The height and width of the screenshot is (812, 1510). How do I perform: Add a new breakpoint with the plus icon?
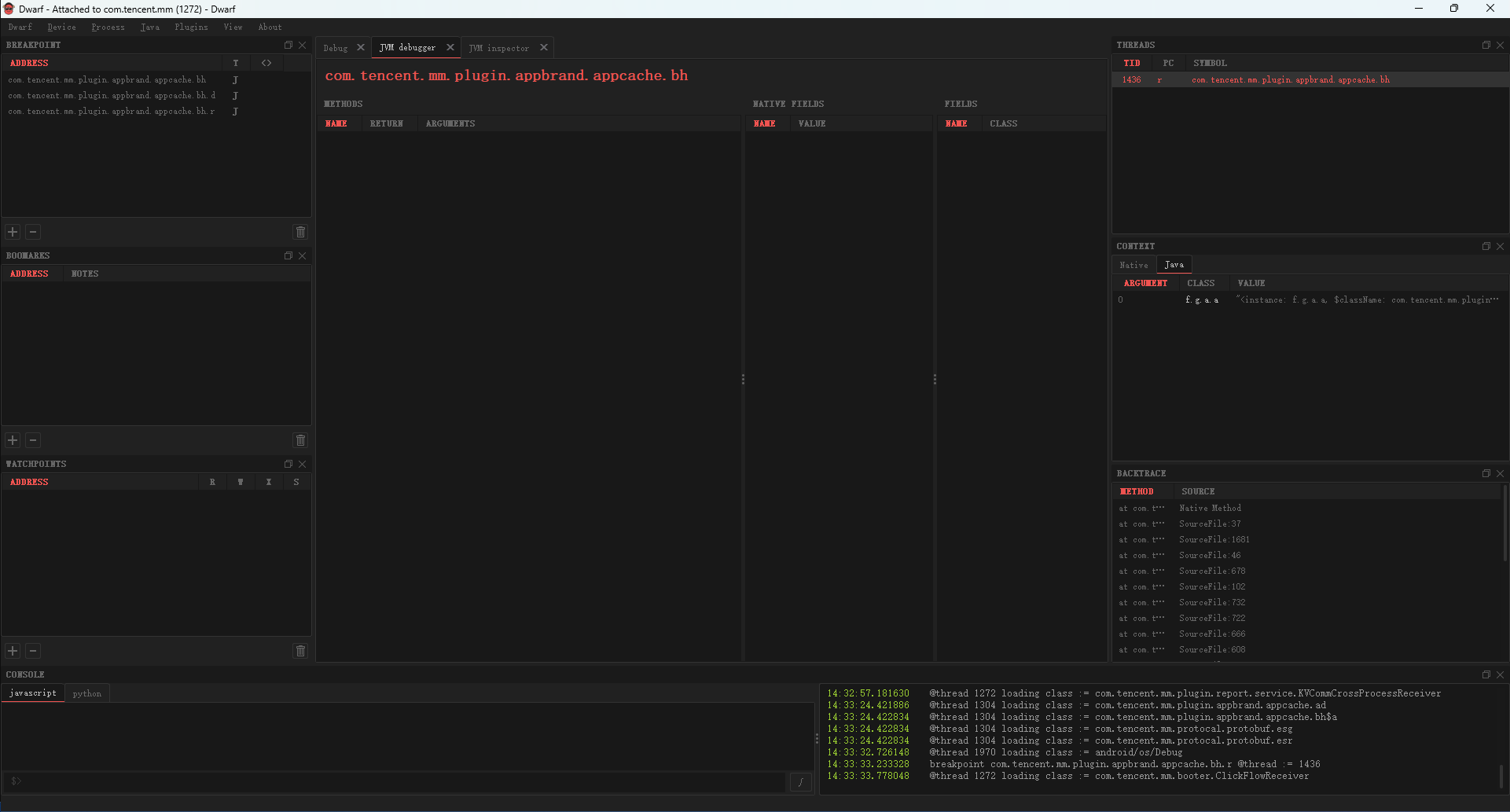[x=12, y=232]
